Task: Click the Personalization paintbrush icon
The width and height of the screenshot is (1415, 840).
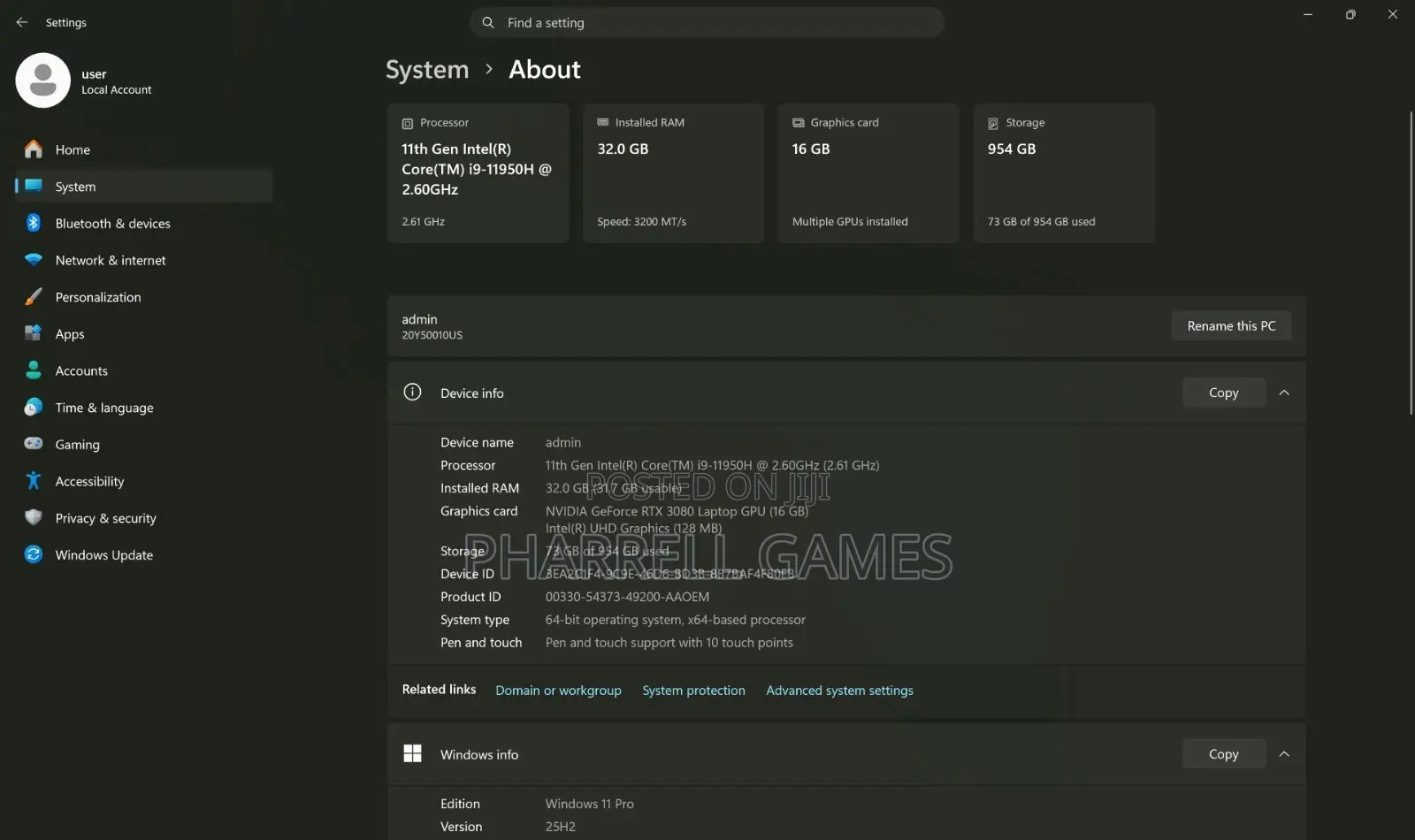Action: 34,297
